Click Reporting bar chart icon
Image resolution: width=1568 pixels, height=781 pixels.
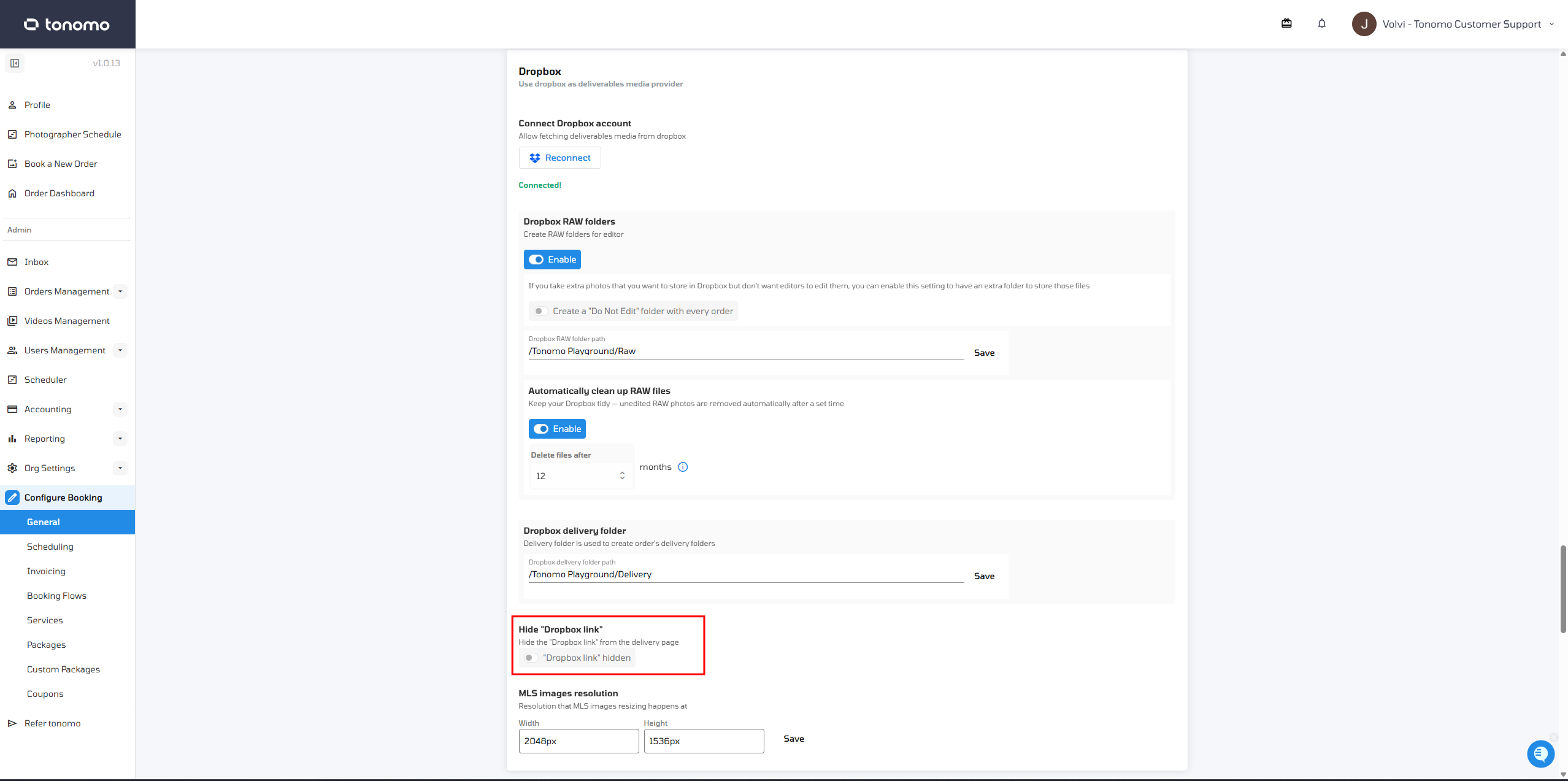[x=12, y=439]
